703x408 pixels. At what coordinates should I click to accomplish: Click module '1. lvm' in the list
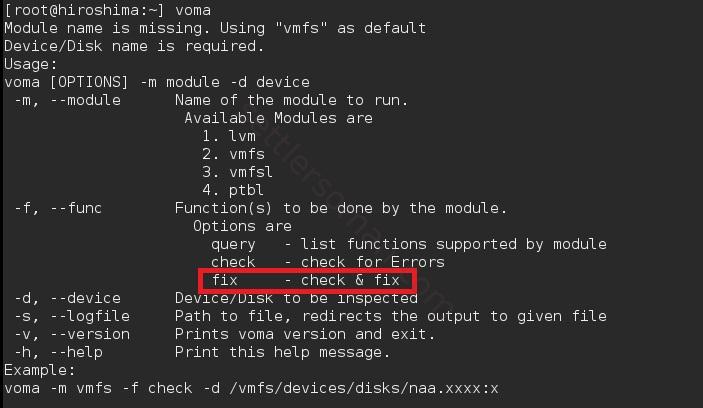(x=229, y=136)
